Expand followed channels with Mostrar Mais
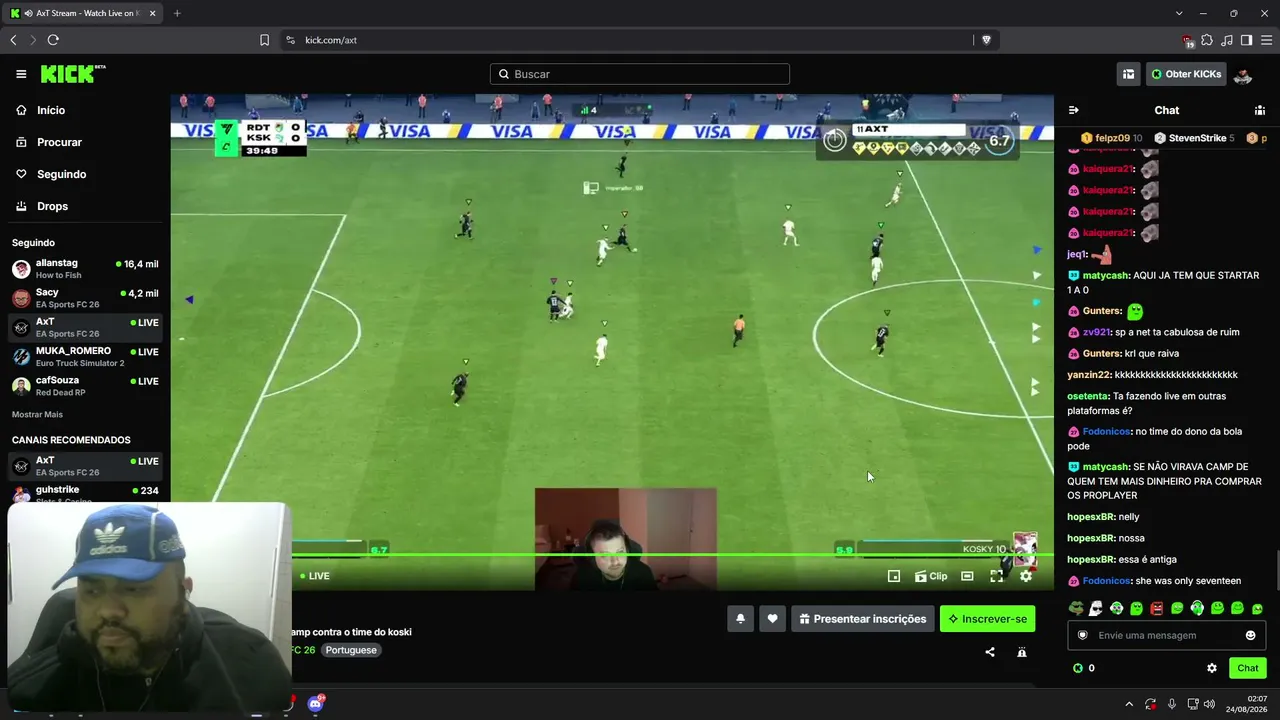 point(37,414)
